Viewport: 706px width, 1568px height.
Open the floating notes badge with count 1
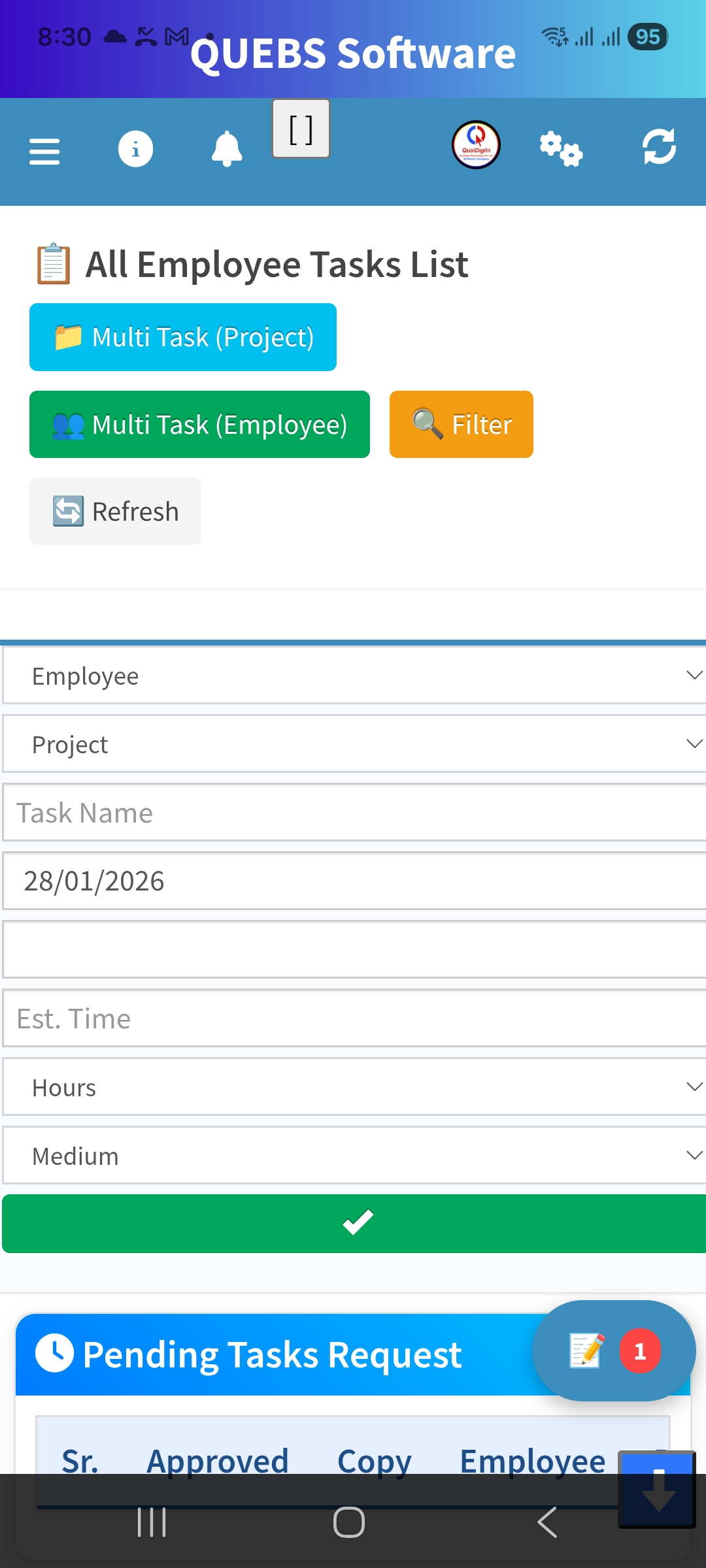pyautogui.click(x=613, y=1350)
